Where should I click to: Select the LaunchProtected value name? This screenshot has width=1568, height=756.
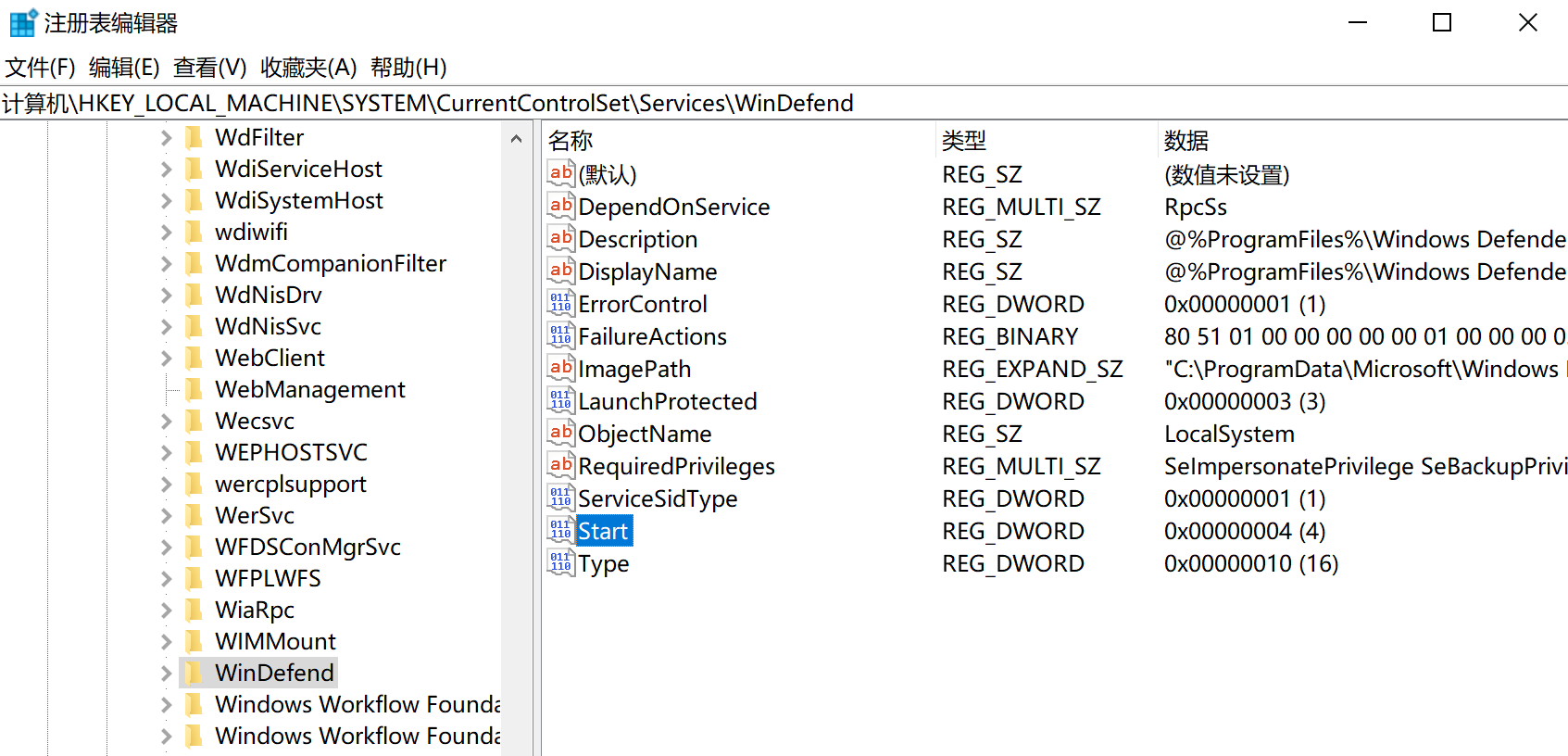(668, 401)
